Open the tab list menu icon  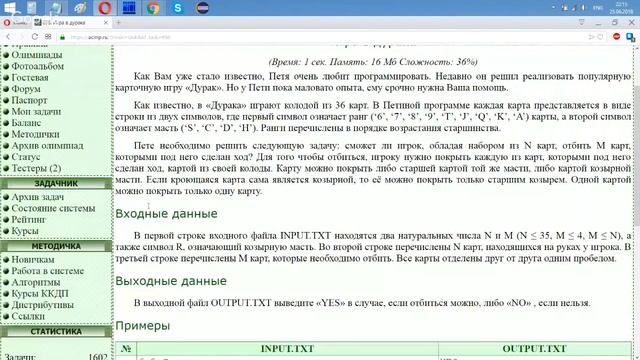(582, 22)
